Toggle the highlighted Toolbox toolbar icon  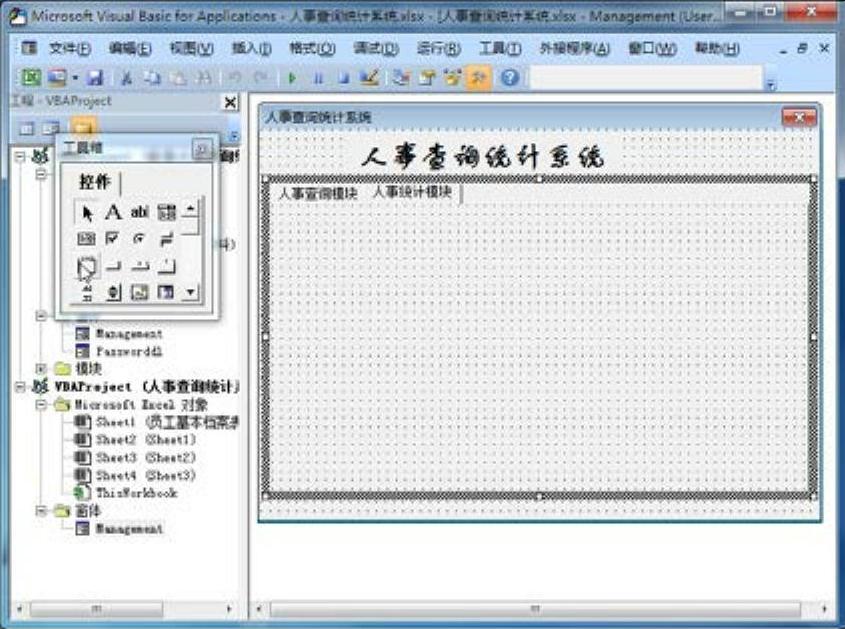[479, 78]
